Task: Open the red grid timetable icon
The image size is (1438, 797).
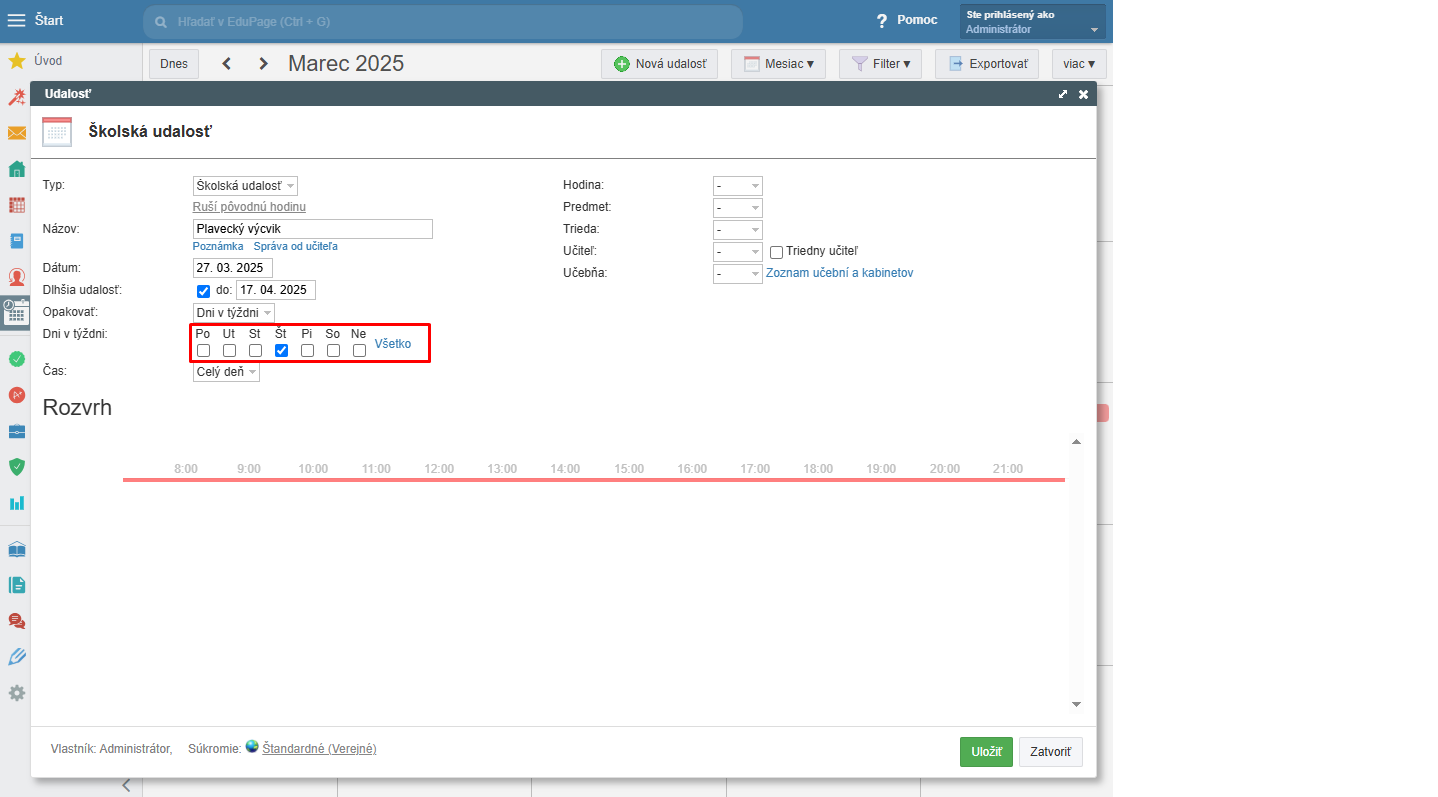Action: (x=16, y=205)
